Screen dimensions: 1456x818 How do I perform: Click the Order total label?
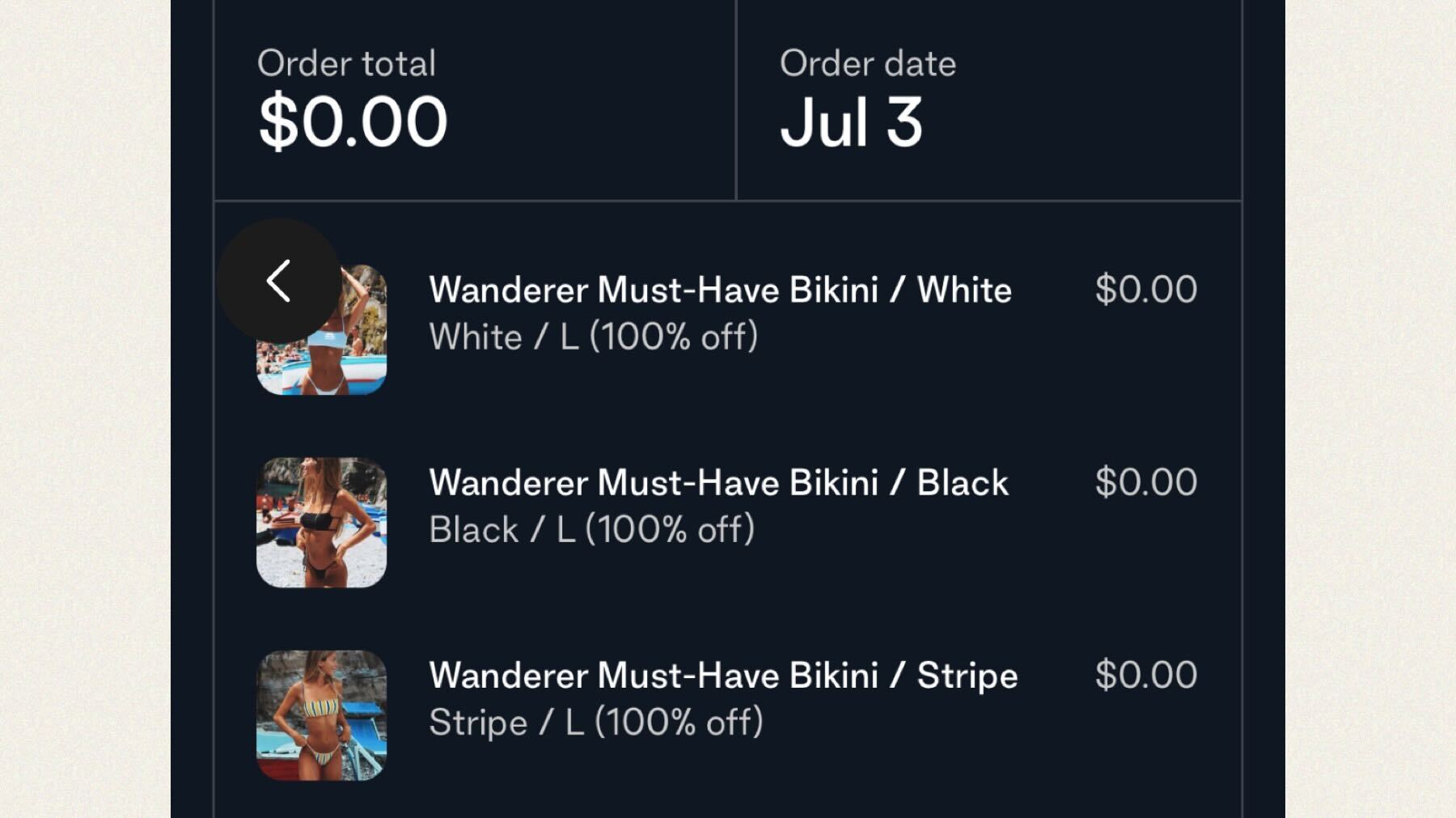[x=346, y=64]
